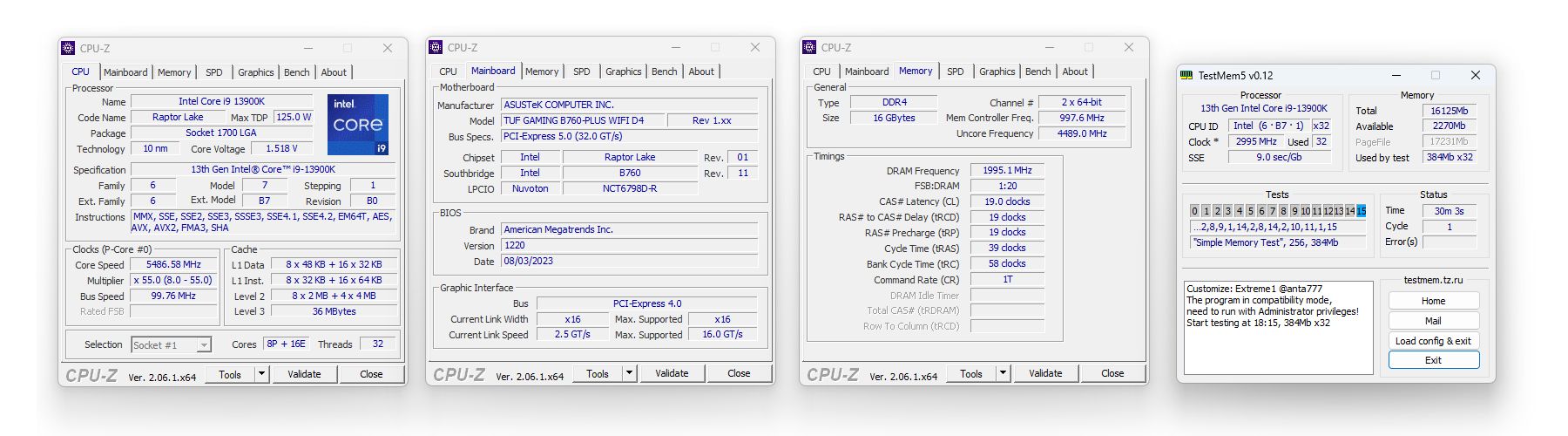Screen dimensions: 1568x436
Task: Open SPD tab in CPU window
Action: pos(214,72)
